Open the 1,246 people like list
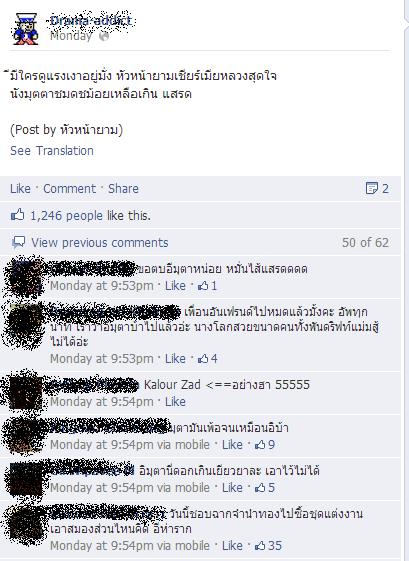Image resolution: width=409 pixels, height=561 pixels. (x=91, y=216)
